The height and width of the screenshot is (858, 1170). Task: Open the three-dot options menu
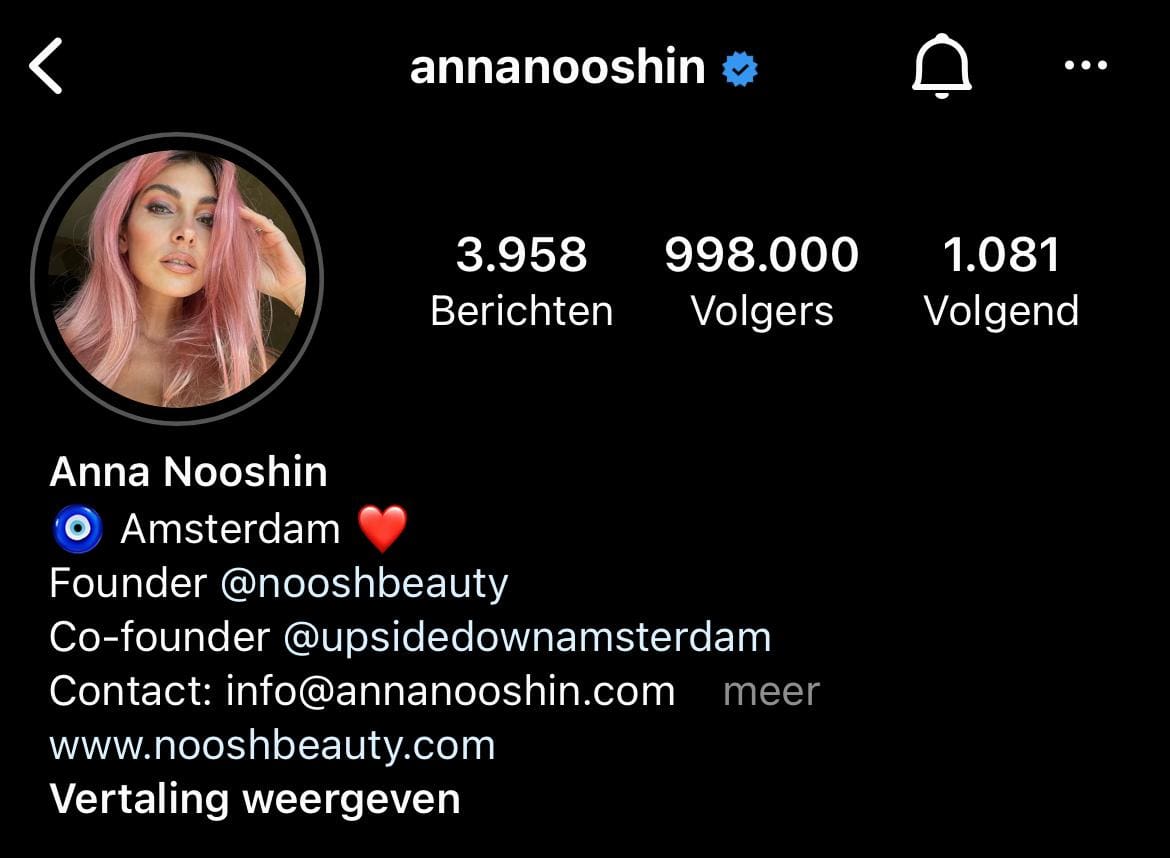[1086, 66]
